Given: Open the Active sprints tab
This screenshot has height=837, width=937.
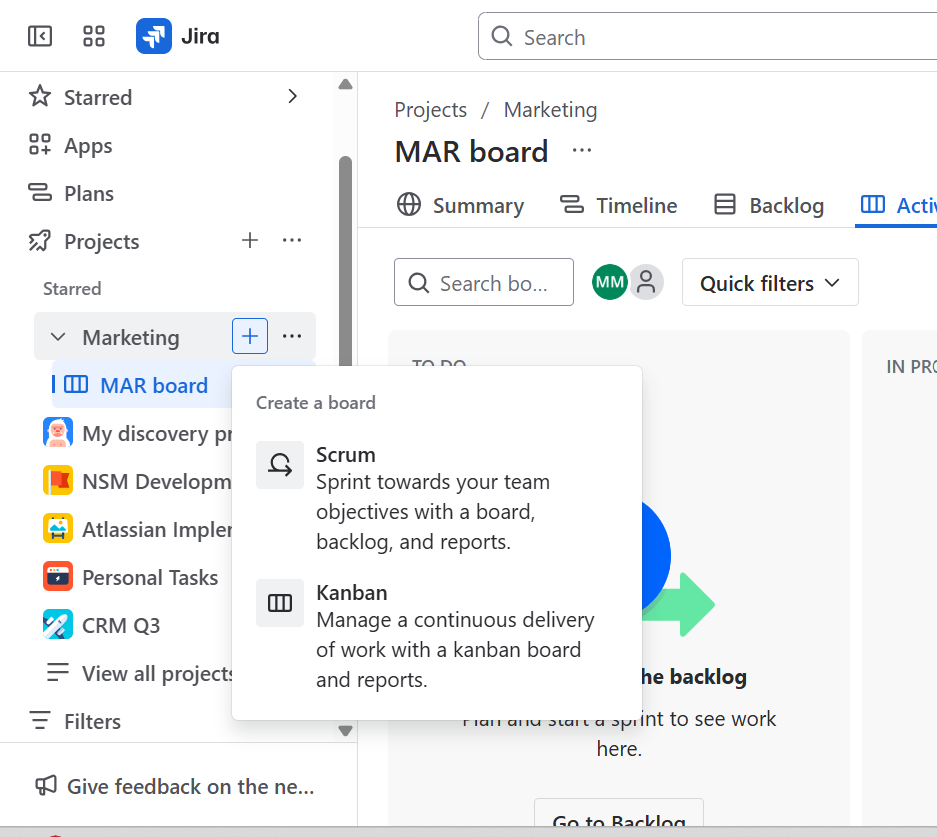Looking at the screenshot, I should tap(898, 205).
